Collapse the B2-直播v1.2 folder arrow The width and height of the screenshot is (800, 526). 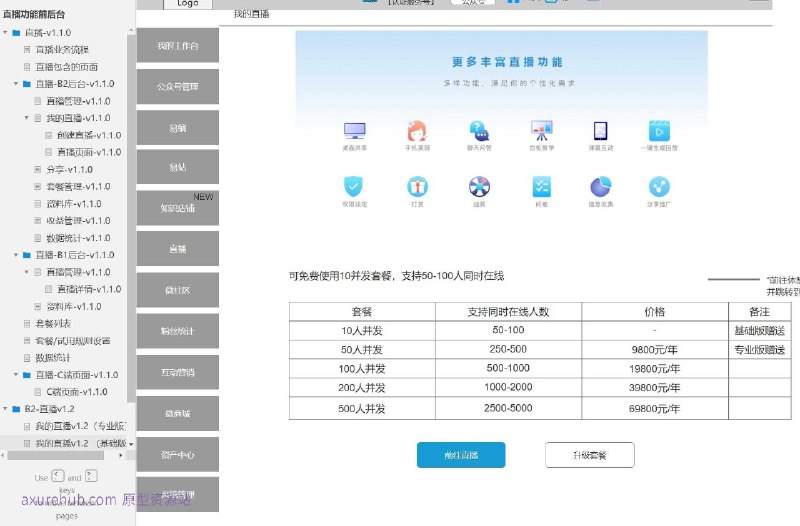[x=5, y=409]
